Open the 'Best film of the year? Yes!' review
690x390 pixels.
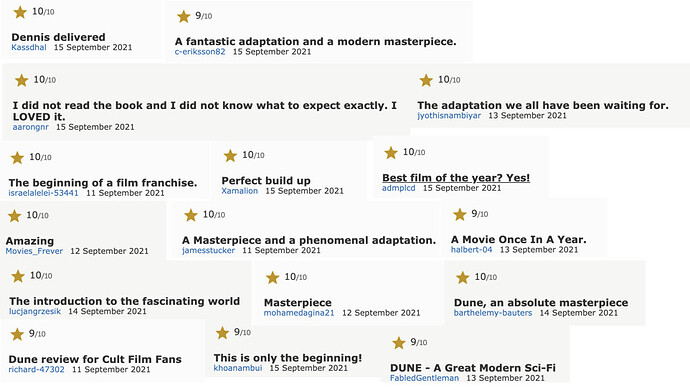(456, 178)
